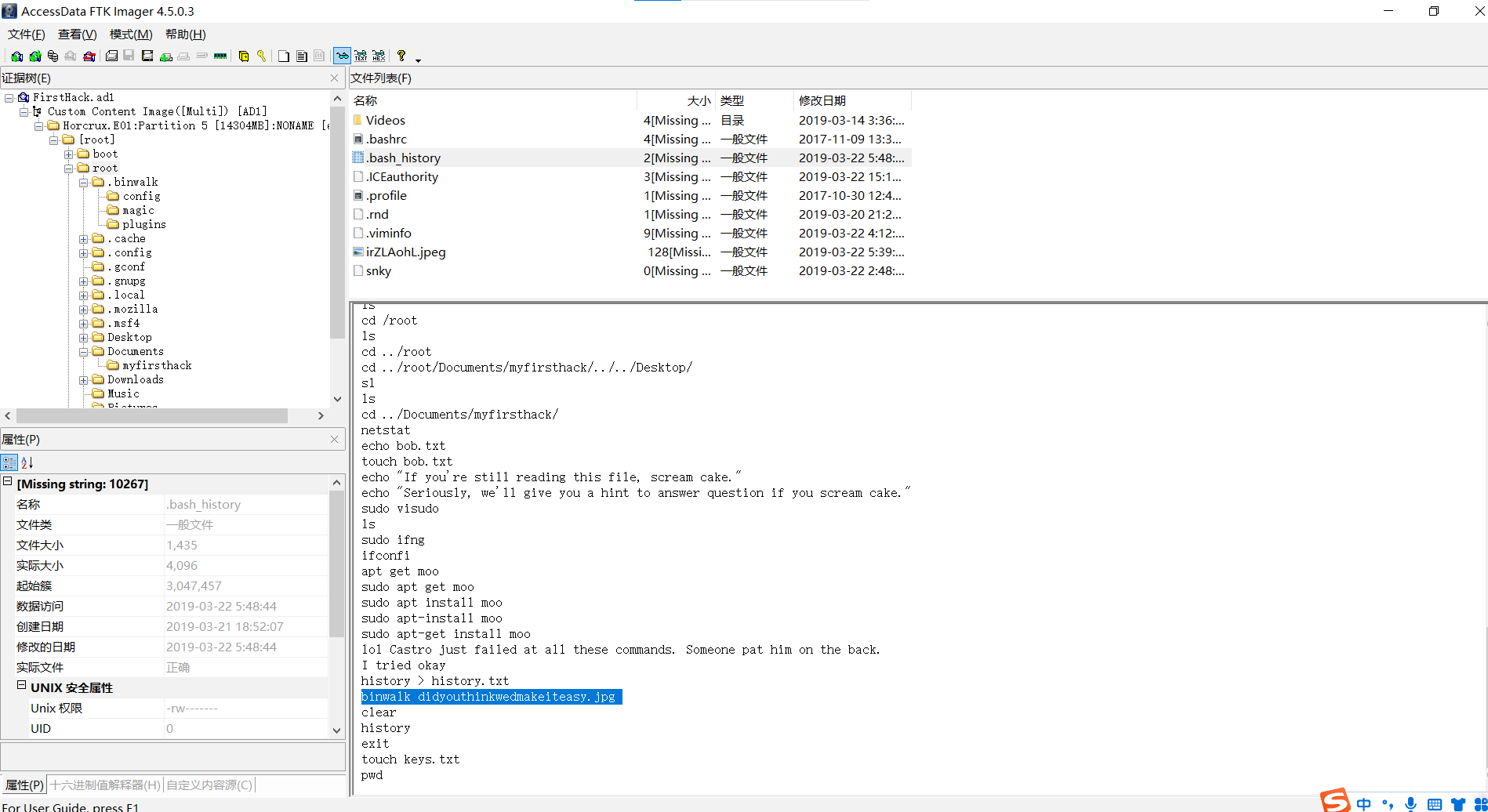Click Add Evidence Item toolbar icon
This screenshot has height=812, width=1488.
coord(16,56)
